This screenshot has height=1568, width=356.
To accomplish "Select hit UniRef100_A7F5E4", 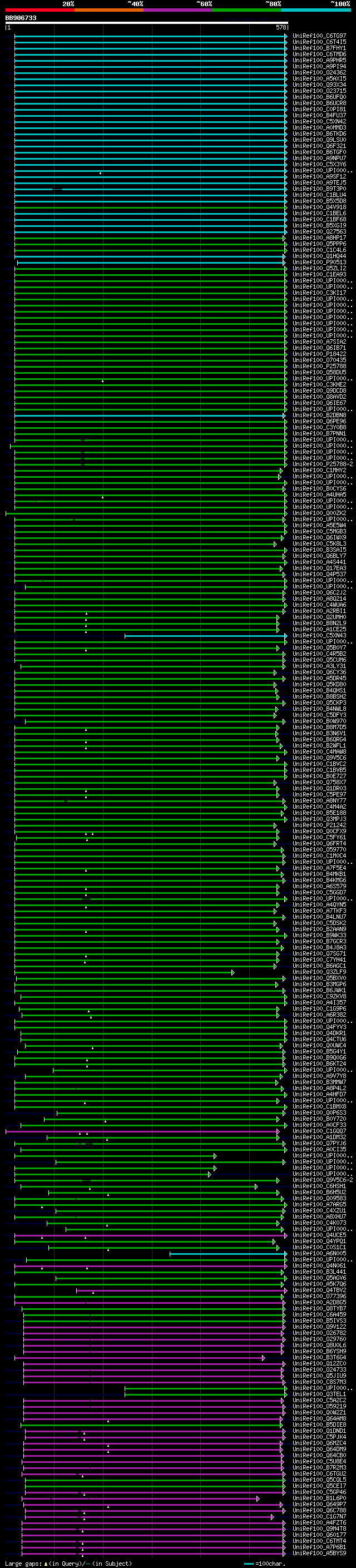I will pos(319,868).
